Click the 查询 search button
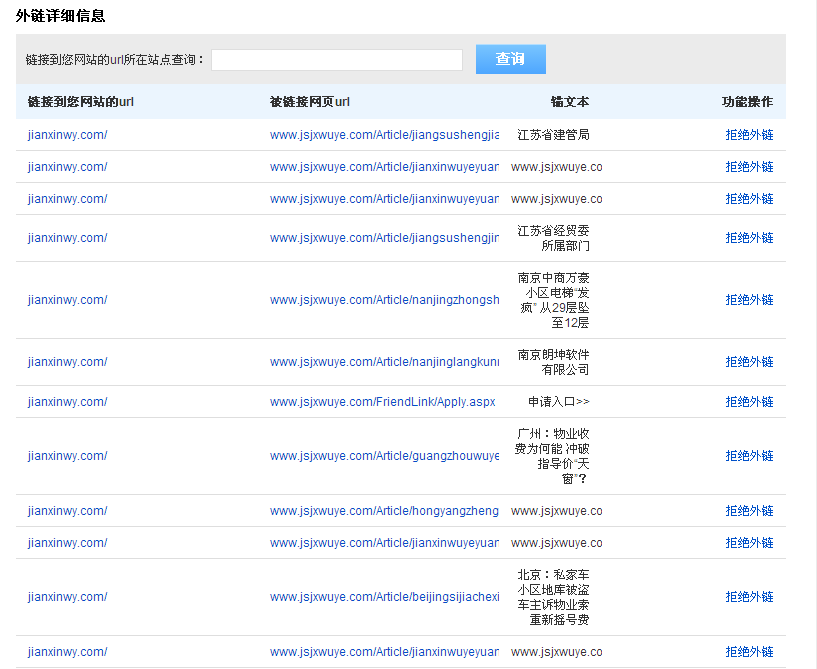817x669 pixels. [510, 60]
